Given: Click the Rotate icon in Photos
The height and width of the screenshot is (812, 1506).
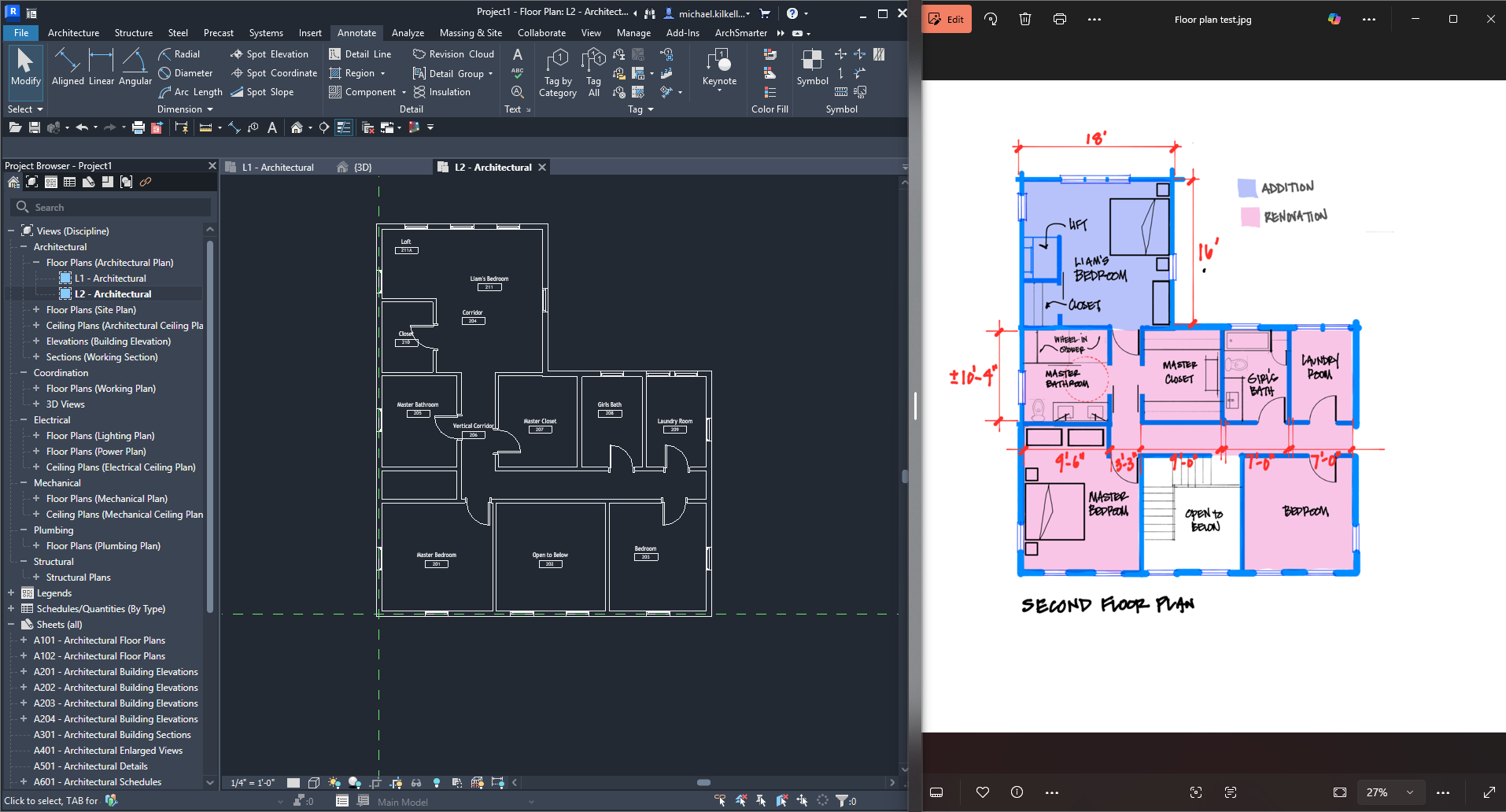Looking at the screenshot, I should point(991,19).
